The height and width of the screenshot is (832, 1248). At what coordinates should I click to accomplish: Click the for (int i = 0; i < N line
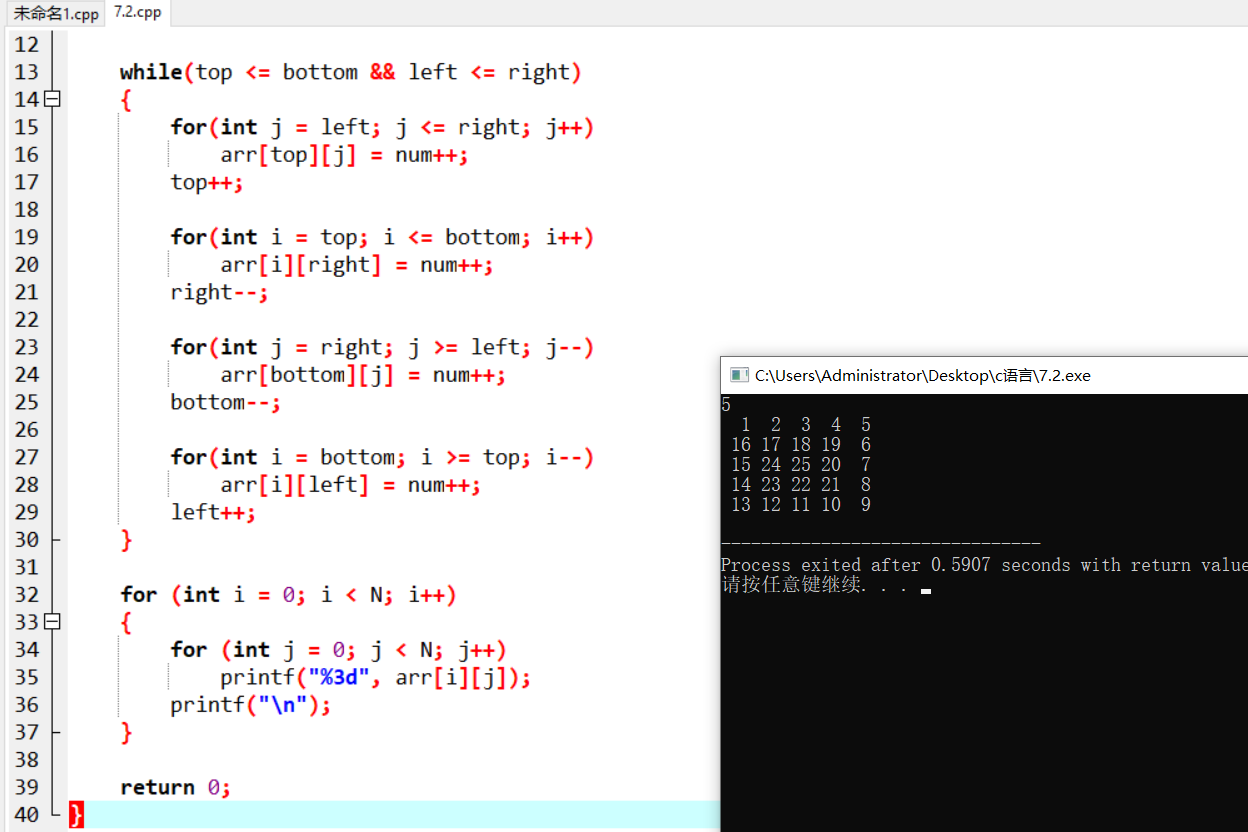coord(288,595)
